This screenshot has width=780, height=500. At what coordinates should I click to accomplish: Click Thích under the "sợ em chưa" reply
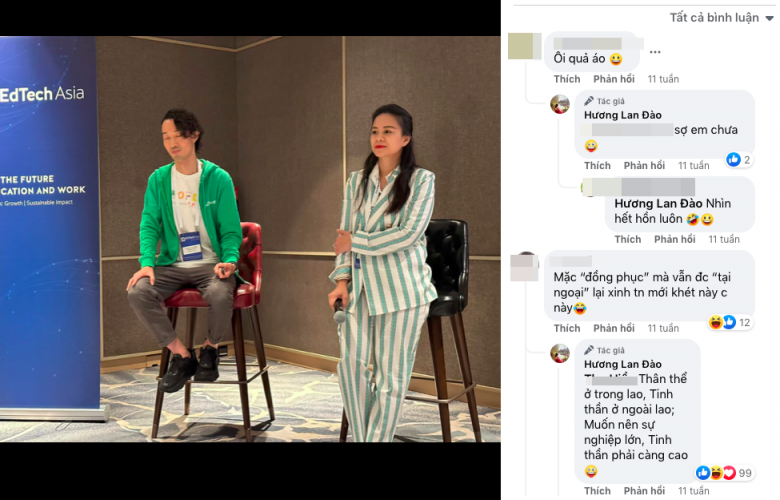point(597,166)
